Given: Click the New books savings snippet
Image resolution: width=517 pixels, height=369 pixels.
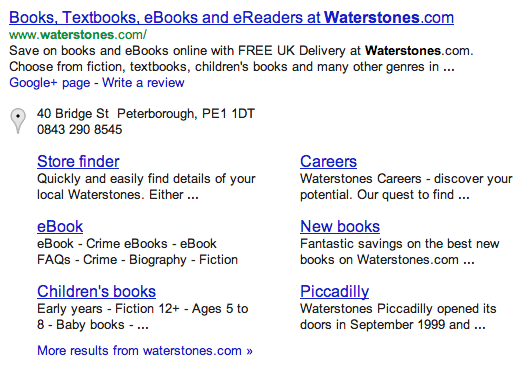Looking at the screenshot, I should (x=400, y=252).
